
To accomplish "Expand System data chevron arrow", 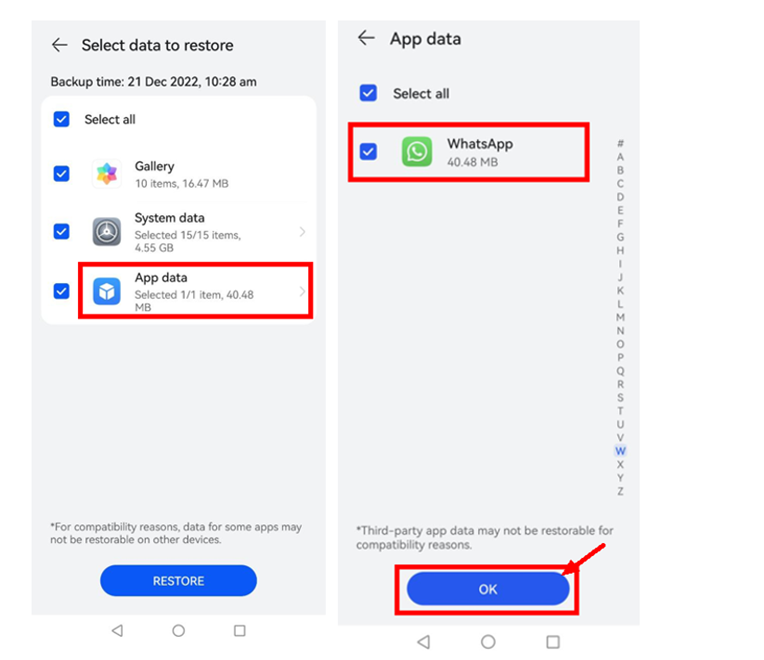I will tap(302, 232).
